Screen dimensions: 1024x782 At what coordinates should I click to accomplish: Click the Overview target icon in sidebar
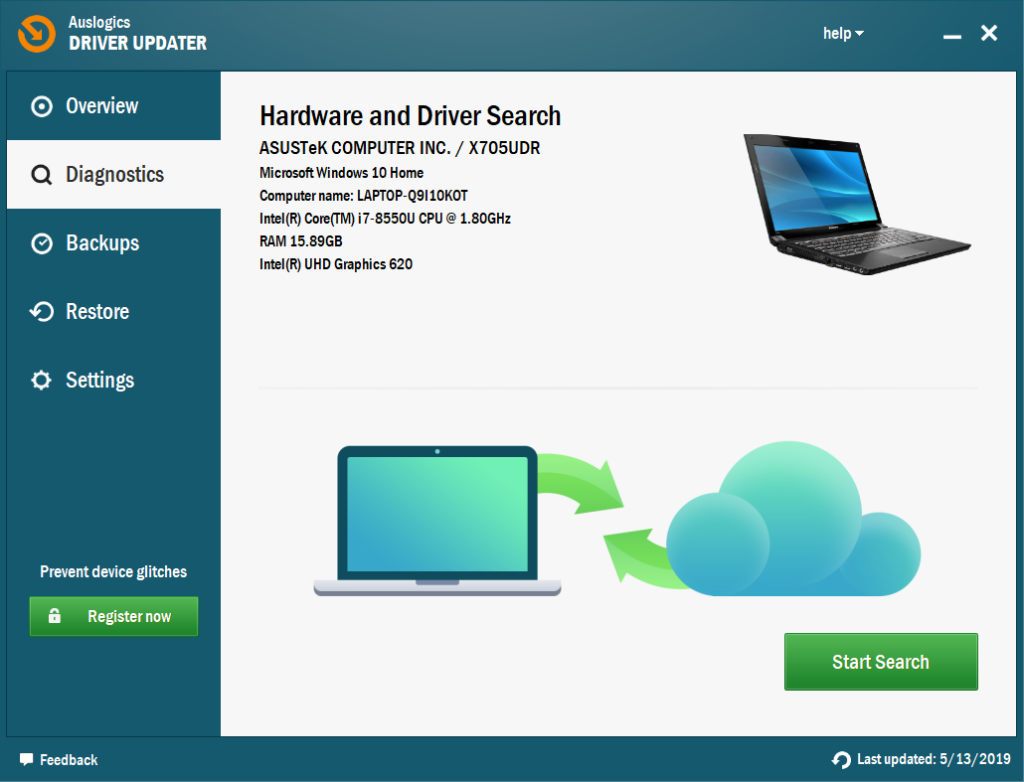(x=41, y=106)
